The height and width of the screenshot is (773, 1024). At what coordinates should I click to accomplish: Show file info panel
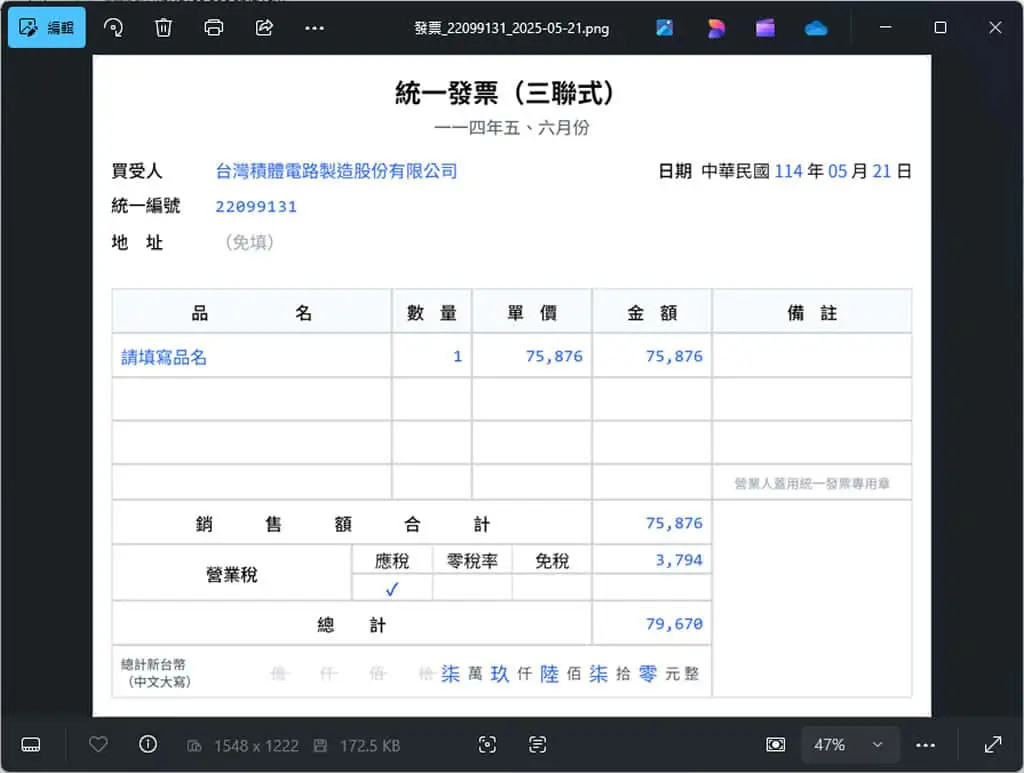[148, 744]
